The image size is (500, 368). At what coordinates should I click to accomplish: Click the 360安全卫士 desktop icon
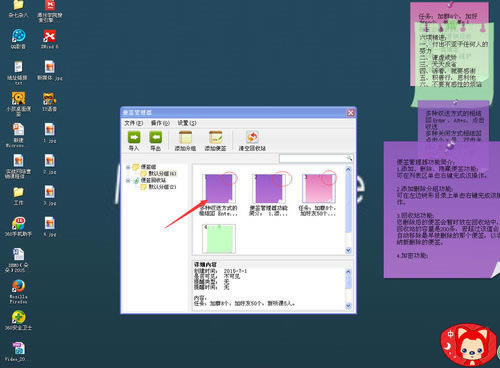coord(18,317)
